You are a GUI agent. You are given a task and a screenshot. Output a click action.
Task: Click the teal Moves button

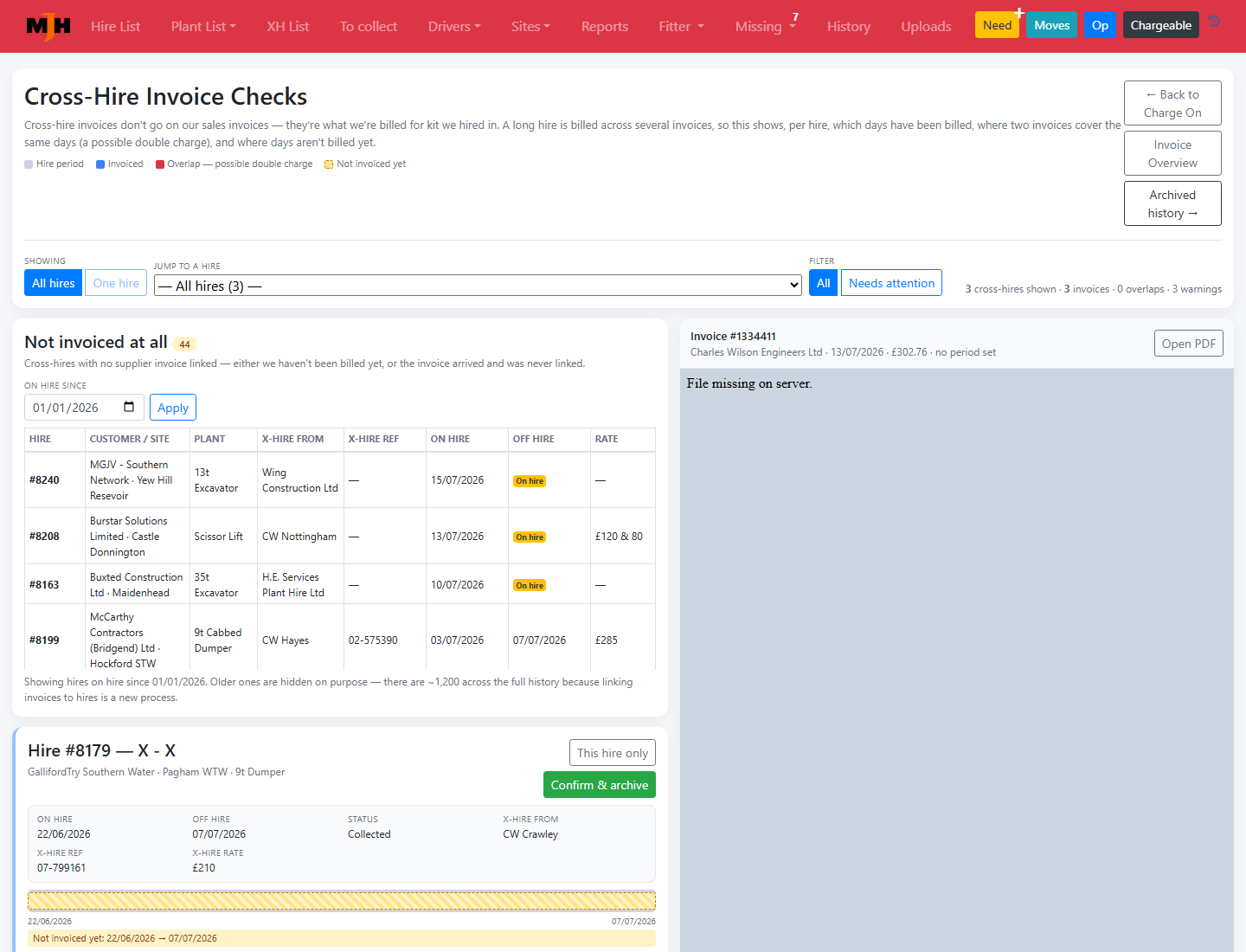1051,25
